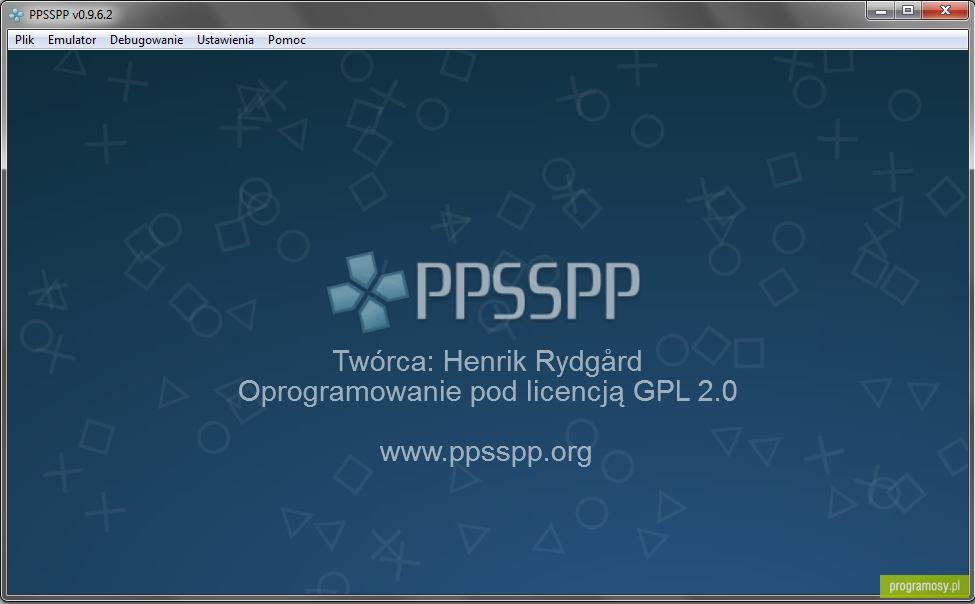975x604 pixels.
Task: Open the Ustawienia menu
Action: point(225,40)
